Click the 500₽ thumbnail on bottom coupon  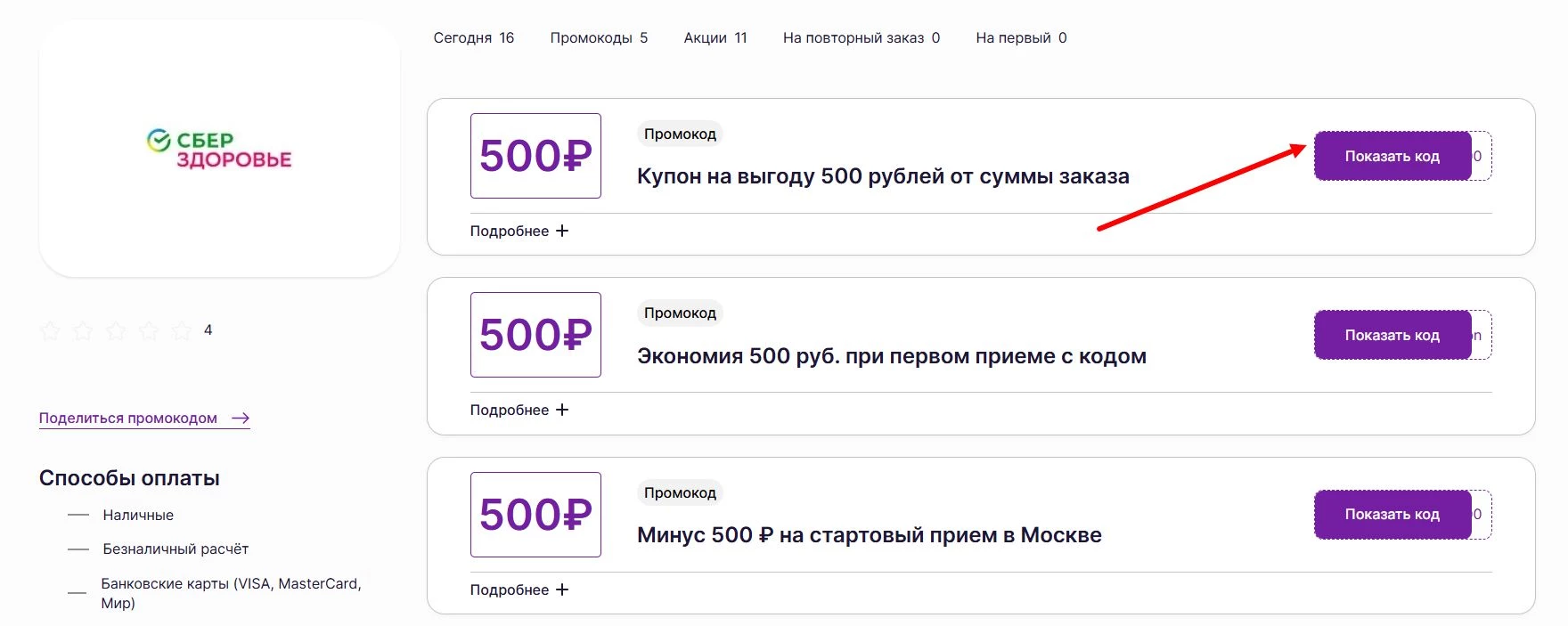[535, 514]
